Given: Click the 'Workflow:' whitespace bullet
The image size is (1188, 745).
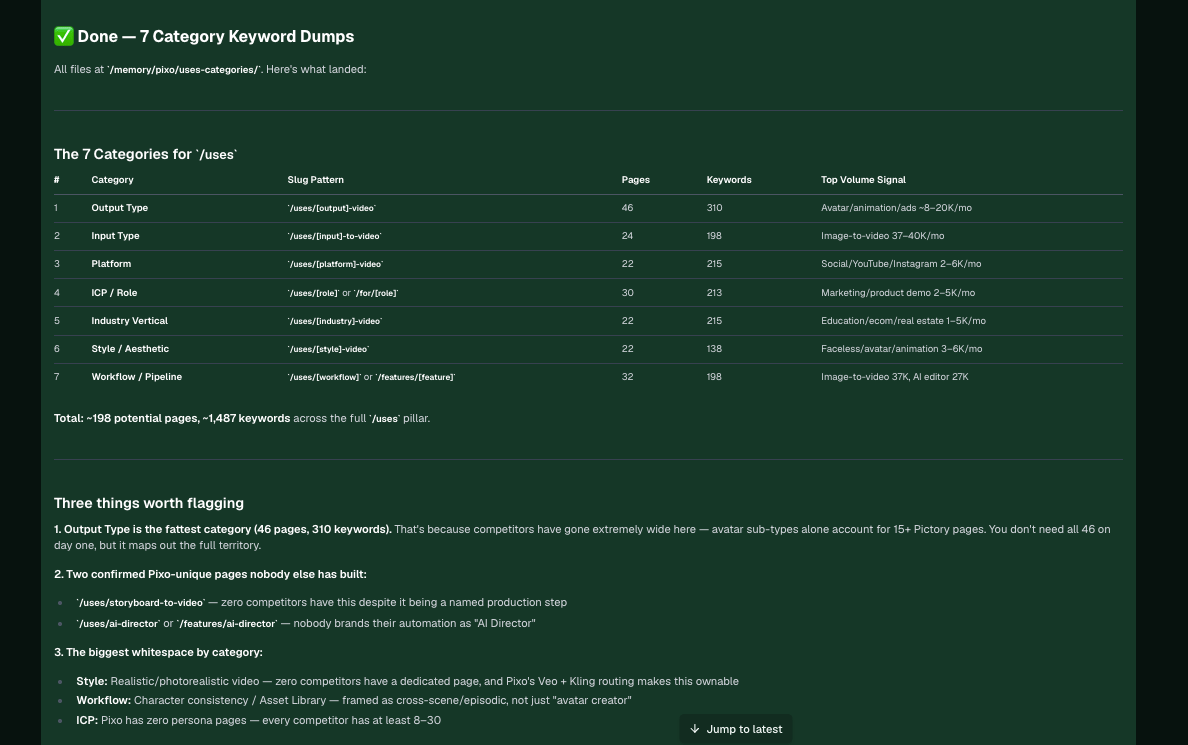Looking at the screenshot, I should pos(353,700).
